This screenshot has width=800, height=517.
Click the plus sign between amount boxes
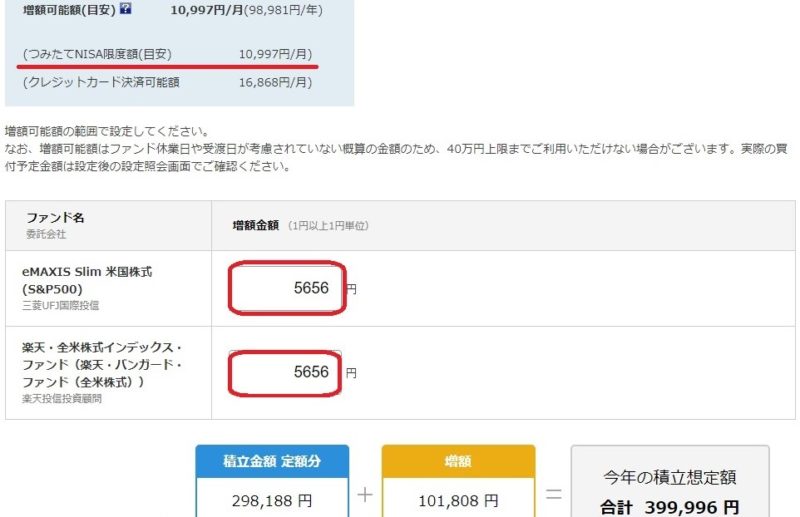click(365, 495)
